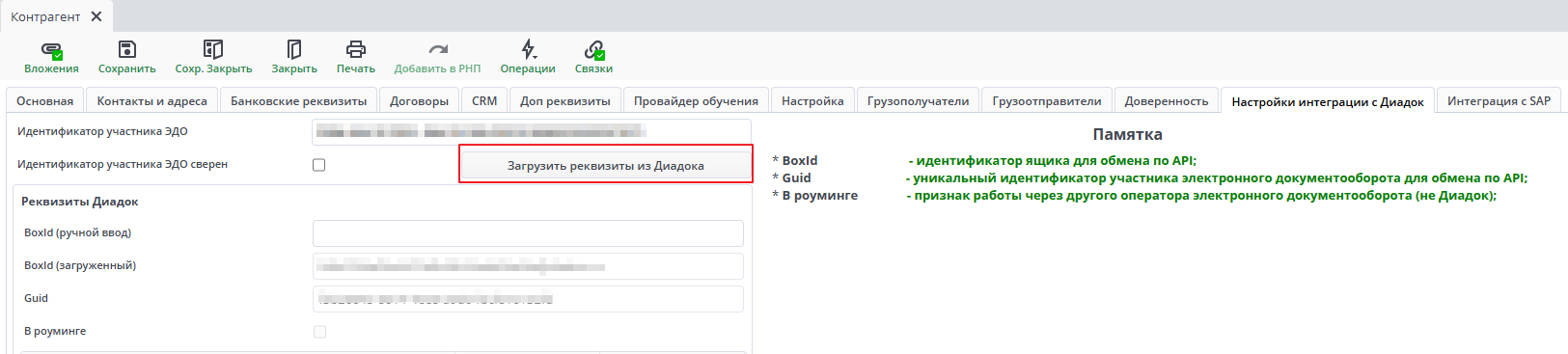Open the Грузополучатели tab

pos(918,100)
